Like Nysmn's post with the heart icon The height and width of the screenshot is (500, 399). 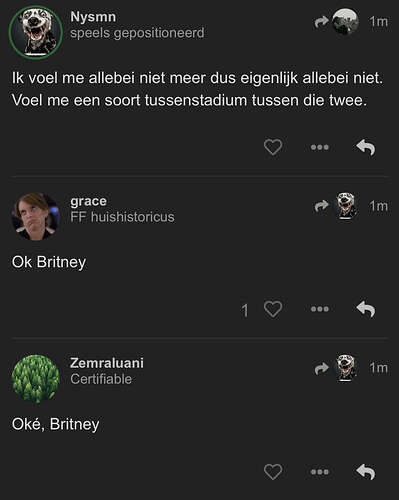pyautogui.click(x=273, y=147)
